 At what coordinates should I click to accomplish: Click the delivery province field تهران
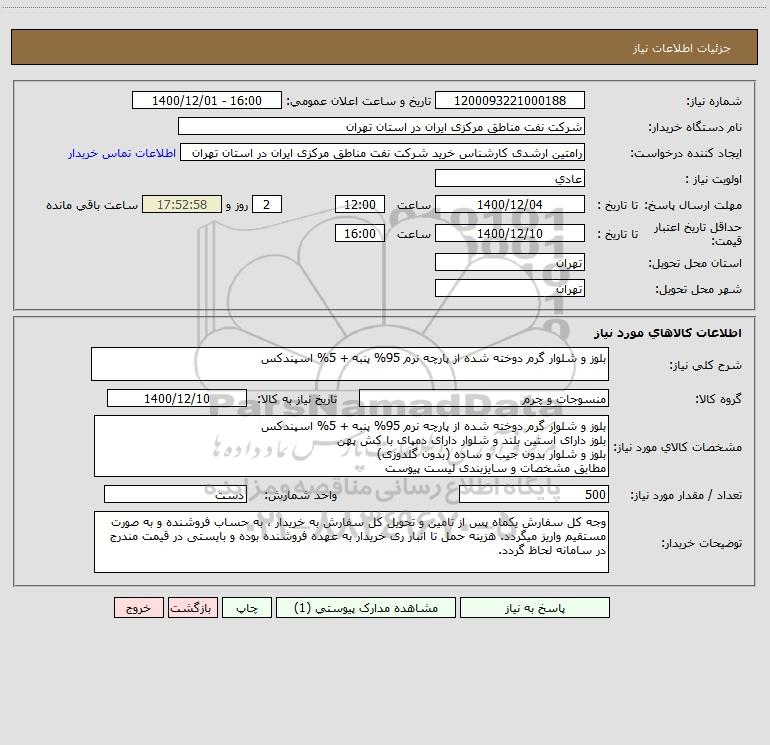tap(510, 262)
